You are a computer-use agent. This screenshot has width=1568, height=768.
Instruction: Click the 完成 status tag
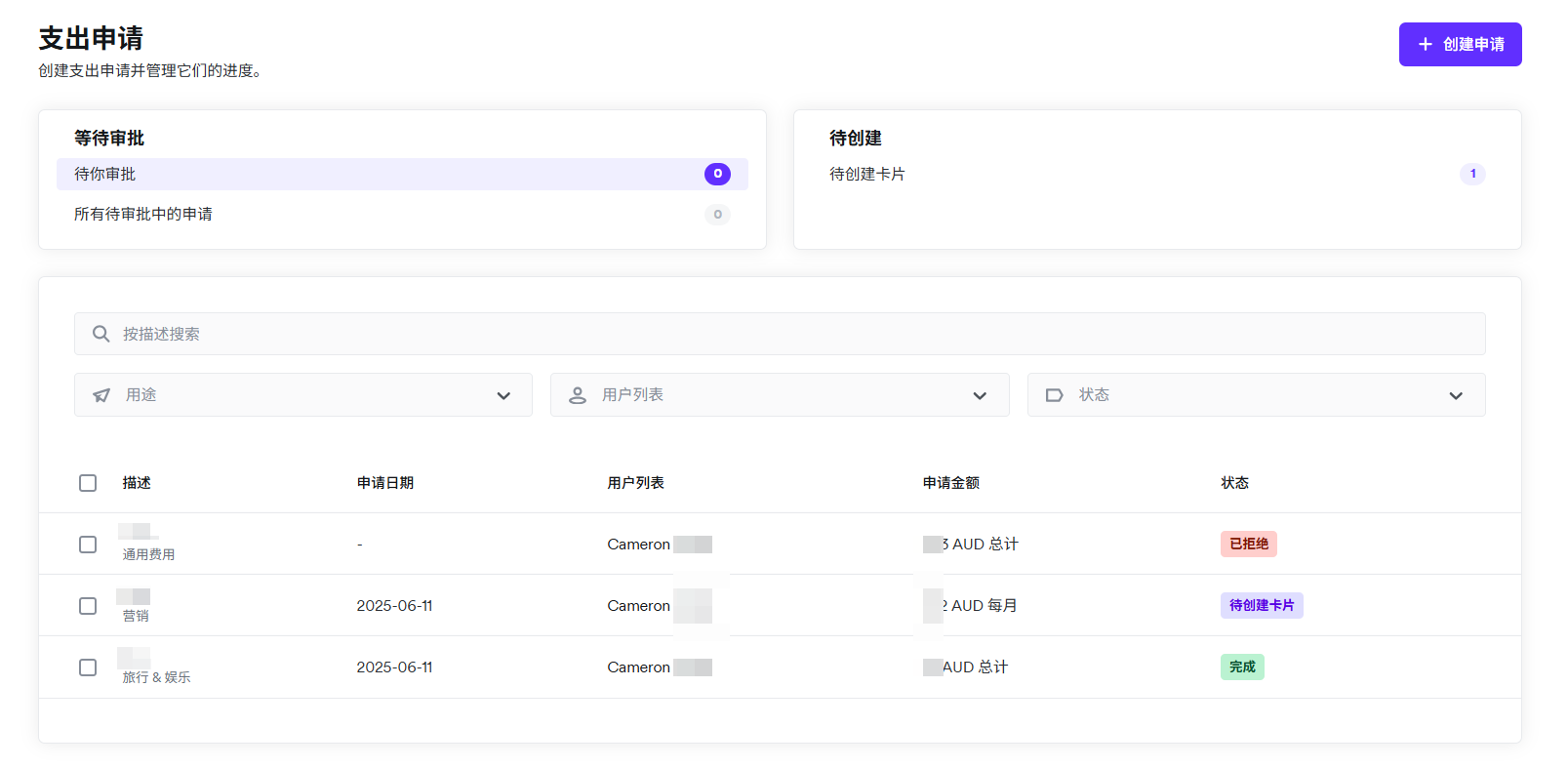tap(1242, 667)
